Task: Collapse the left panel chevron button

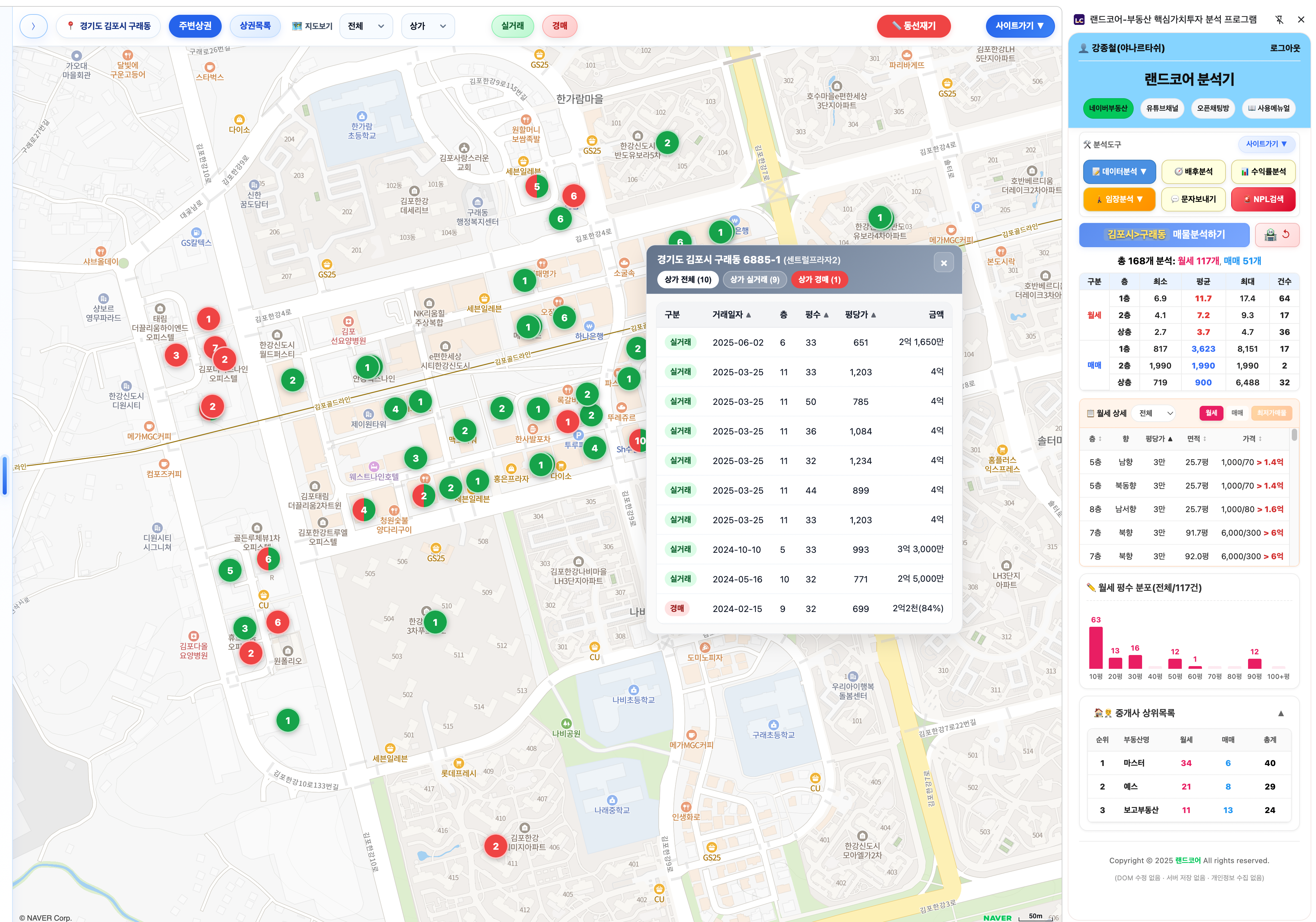Action: click(33, 26)
